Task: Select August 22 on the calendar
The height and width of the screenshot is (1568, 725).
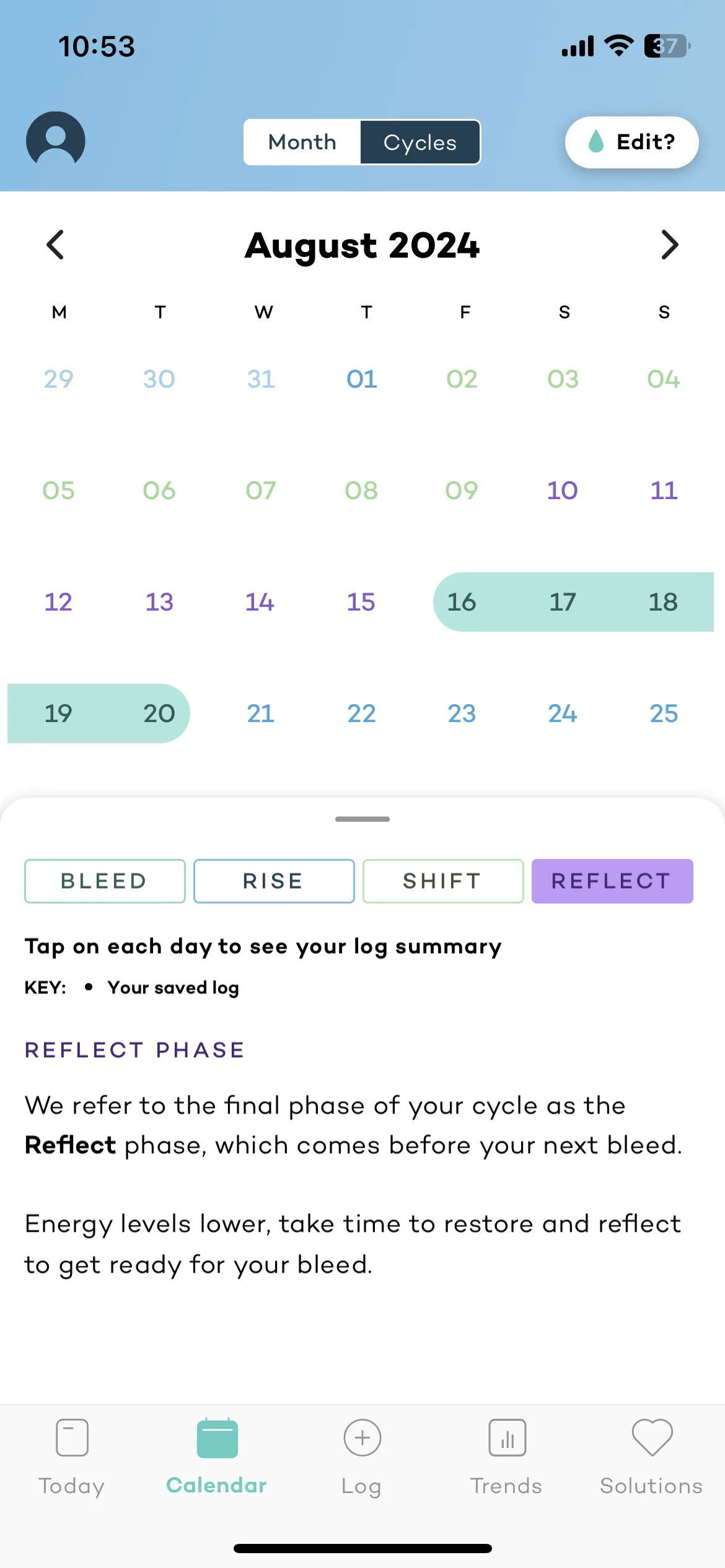Action: 361,713
